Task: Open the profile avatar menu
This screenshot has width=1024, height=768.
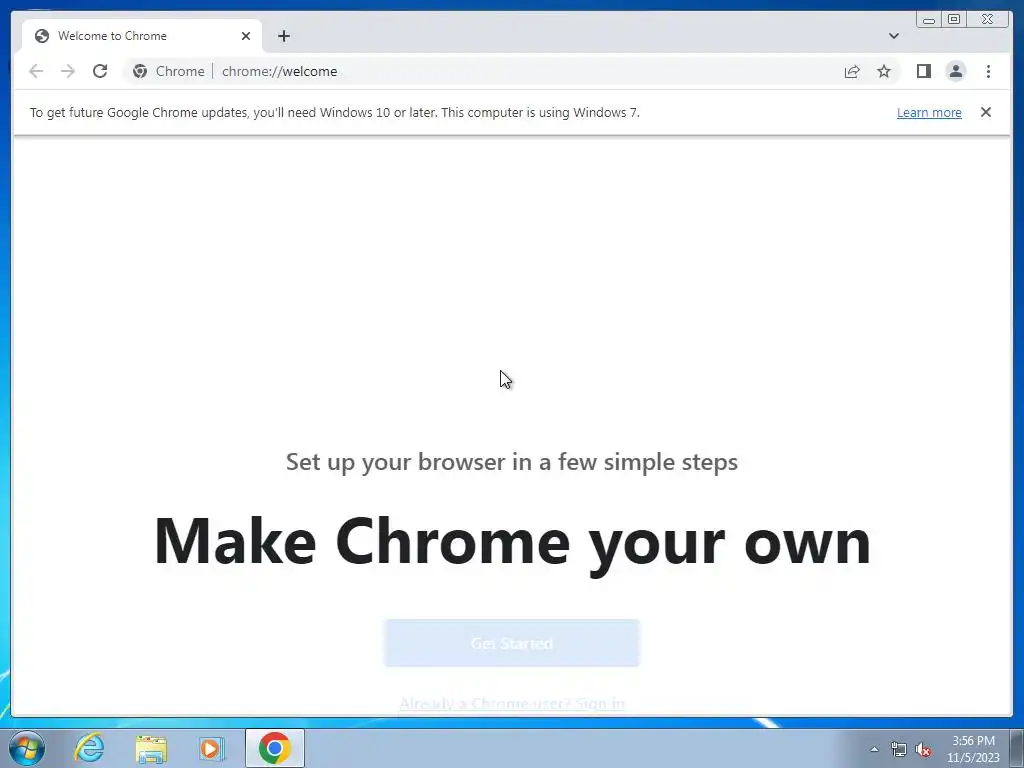Action: pyautogui.click(x=955, y=71)
